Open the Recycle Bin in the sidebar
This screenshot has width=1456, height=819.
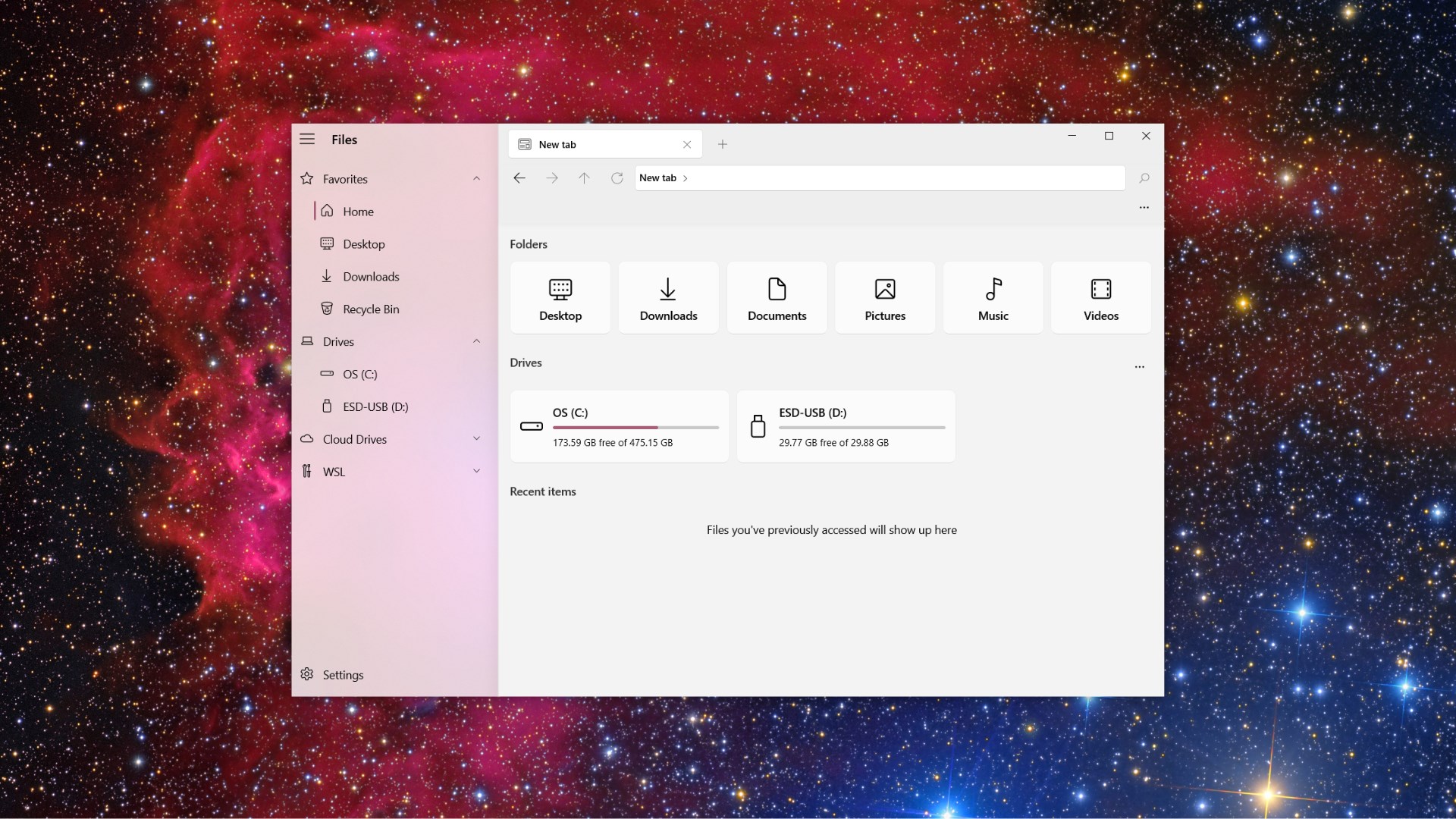tap(370, 309)
